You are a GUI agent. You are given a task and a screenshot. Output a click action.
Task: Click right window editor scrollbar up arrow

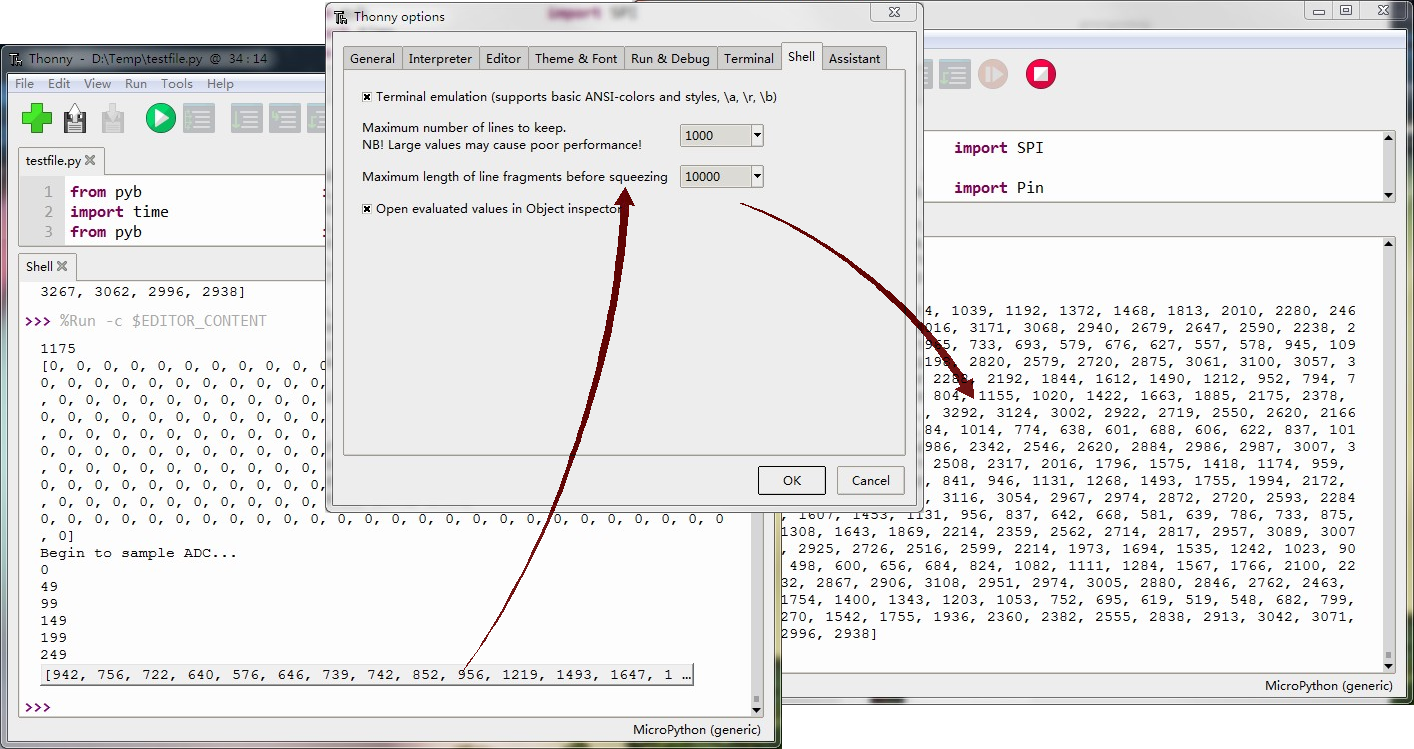click(x=1388, y=140)
